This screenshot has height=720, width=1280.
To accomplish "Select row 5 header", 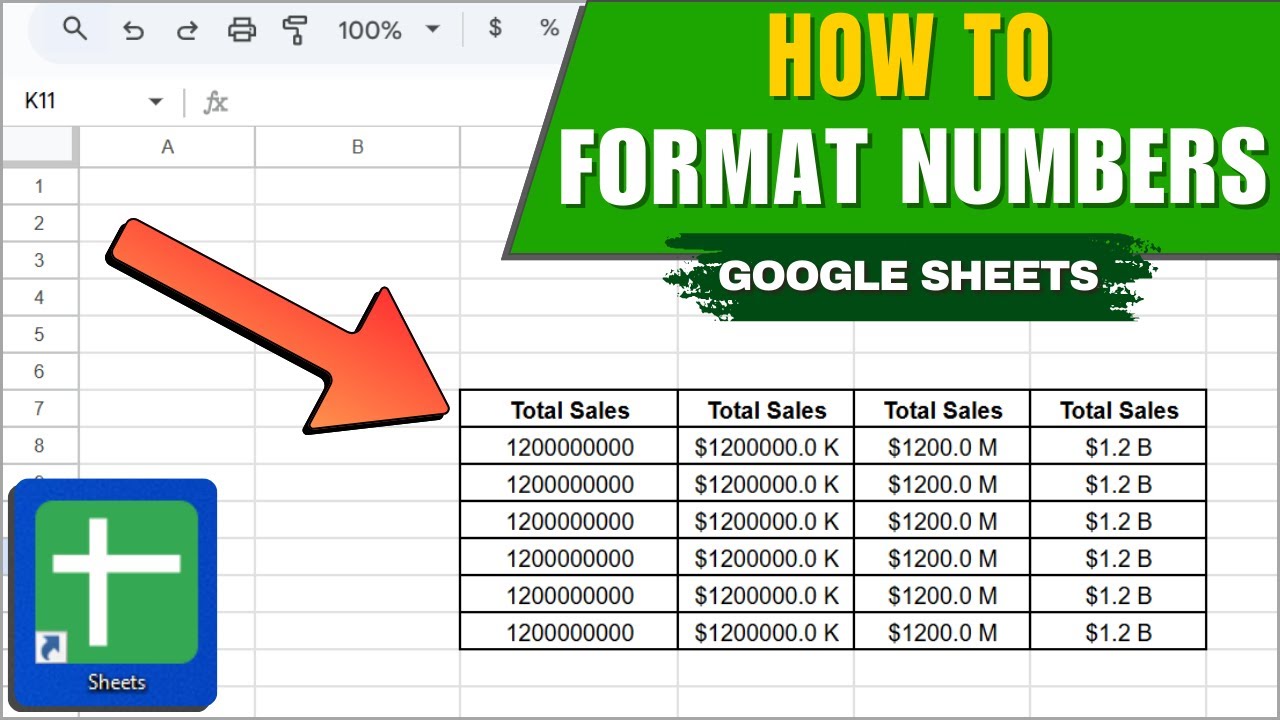I will 40,334.
